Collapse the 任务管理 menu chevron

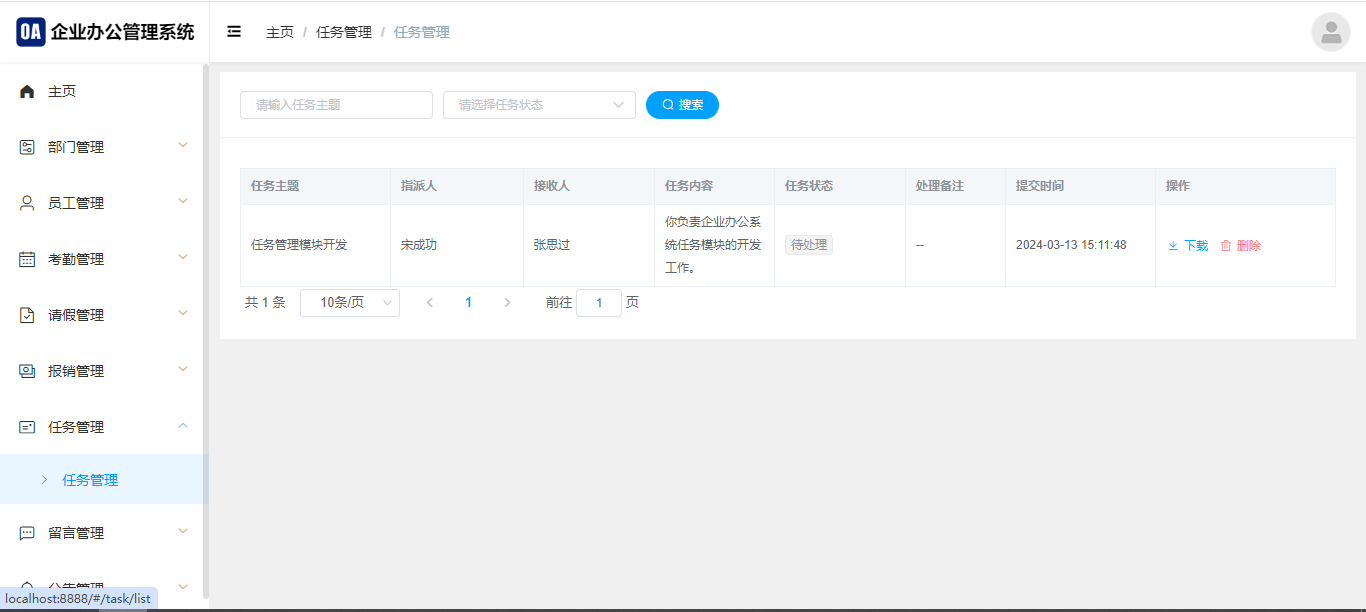pyautogui.click(x=183, y=426)
